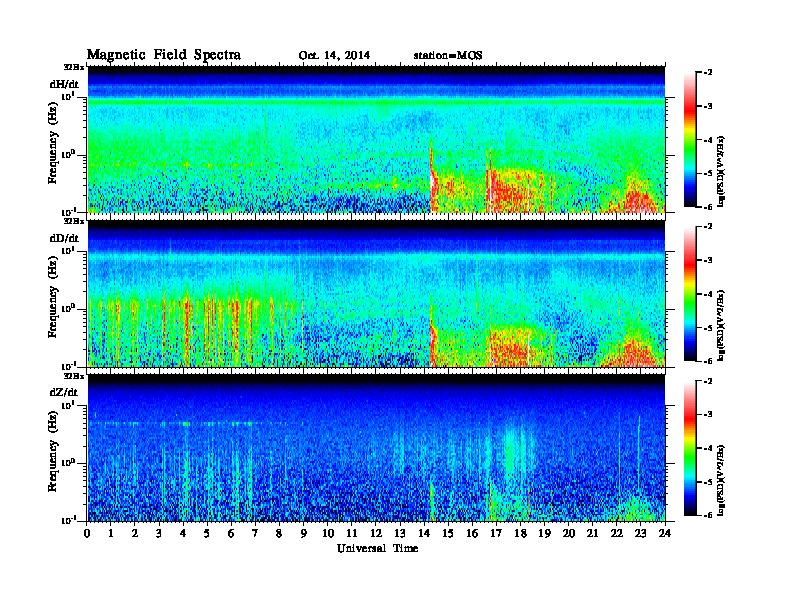Click hour tick label "12" on time axis
This screenshot has width=792, height=612.
(x=376, y=534)
